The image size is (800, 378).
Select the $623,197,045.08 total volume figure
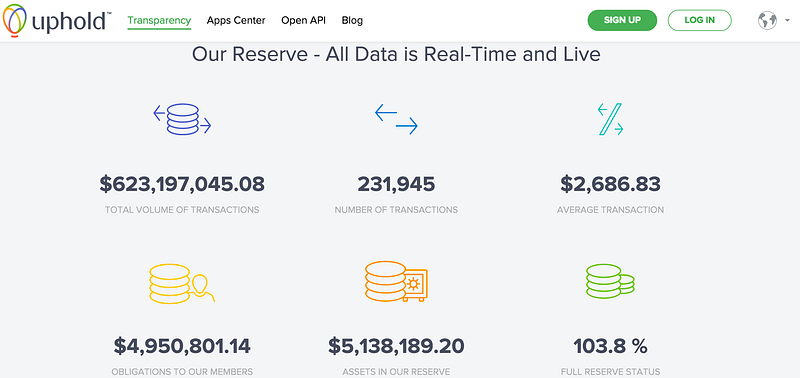(182, 184)
